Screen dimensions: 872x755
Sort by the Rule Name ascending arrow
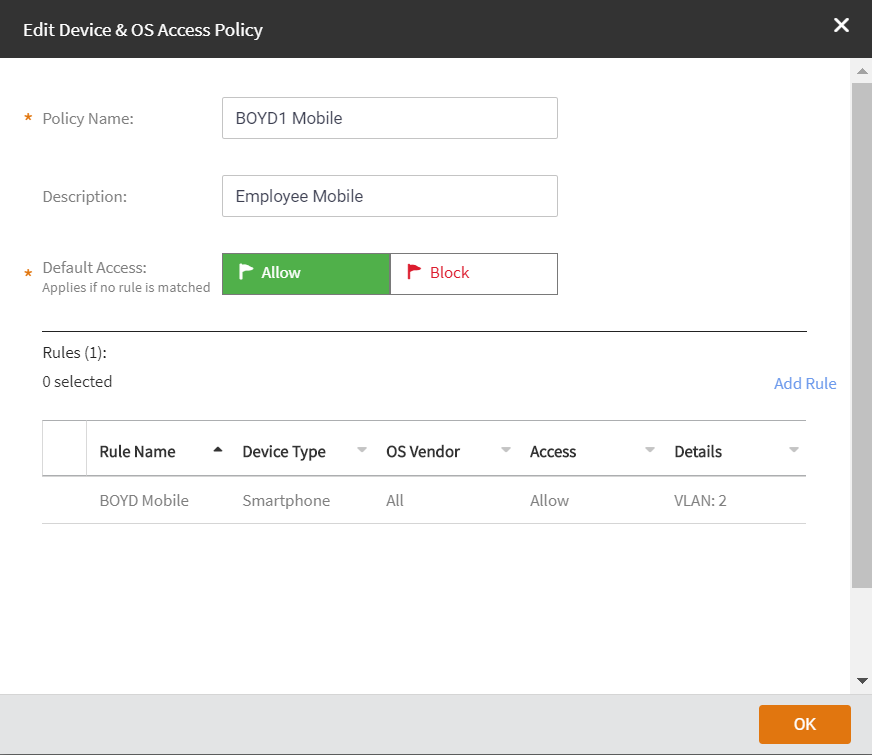(217, 450)
